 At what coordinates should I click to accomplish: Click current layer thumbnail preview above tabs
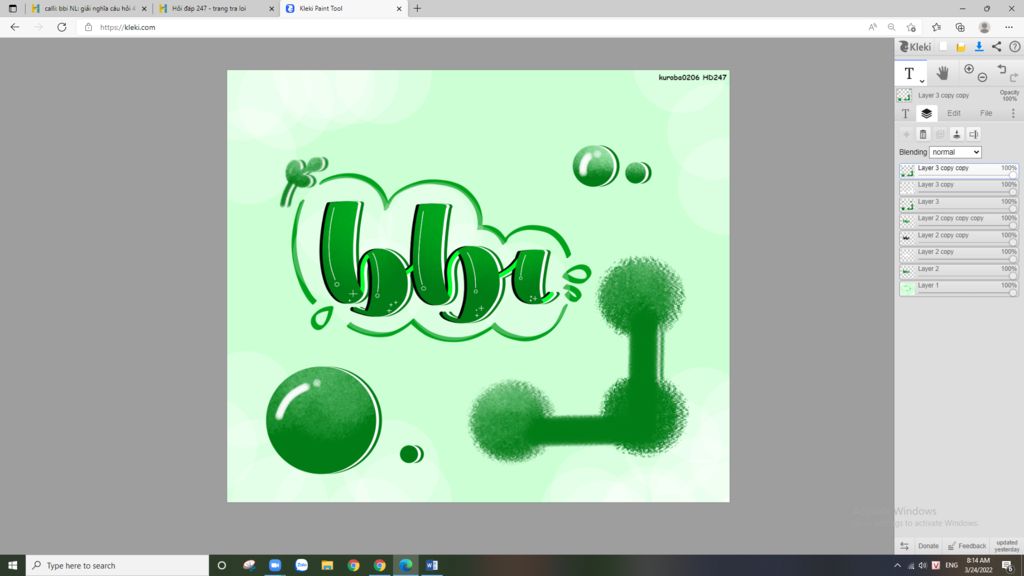click(904, 95)
